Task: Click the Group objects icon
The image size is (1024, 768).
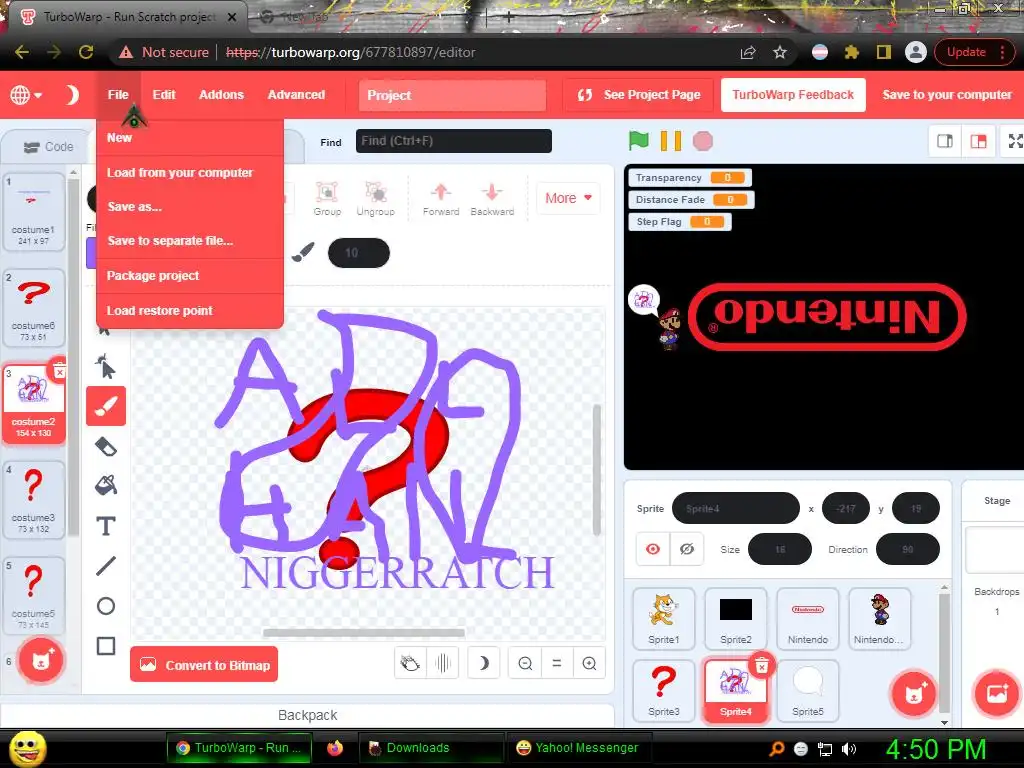Action: (327, 199)
